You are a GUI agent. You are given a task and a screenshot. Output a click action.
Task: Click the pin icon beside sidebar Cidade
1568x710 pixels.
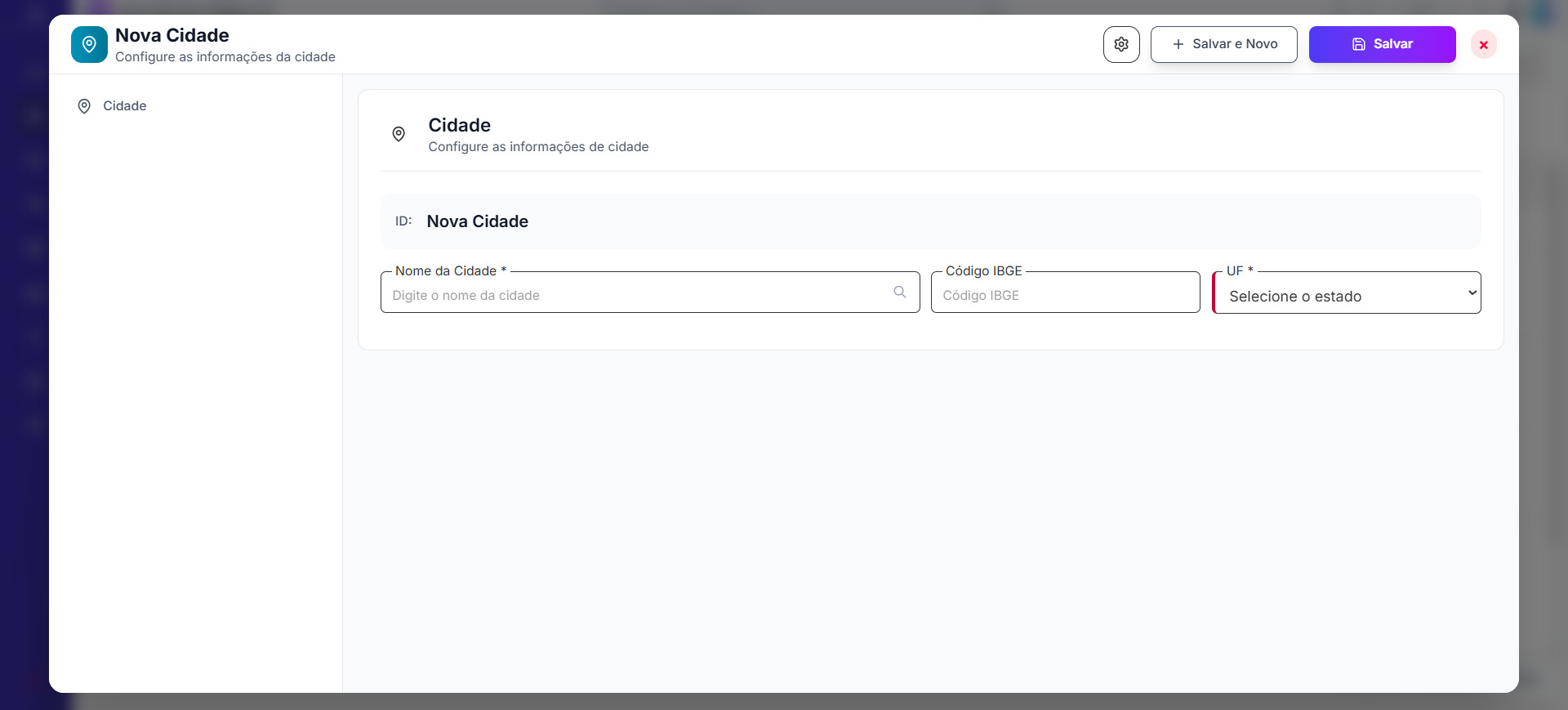[84, 106]
